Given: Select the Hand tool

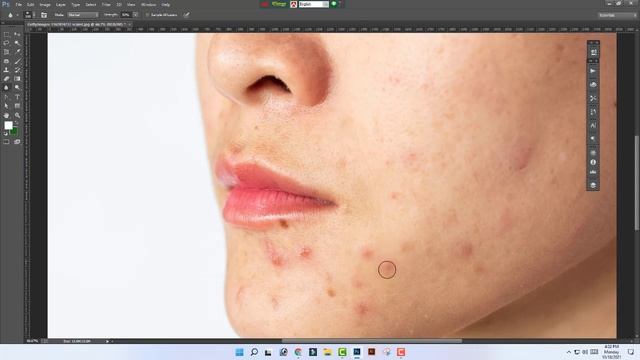Looking at the screenshot, I should pos(6,116).
